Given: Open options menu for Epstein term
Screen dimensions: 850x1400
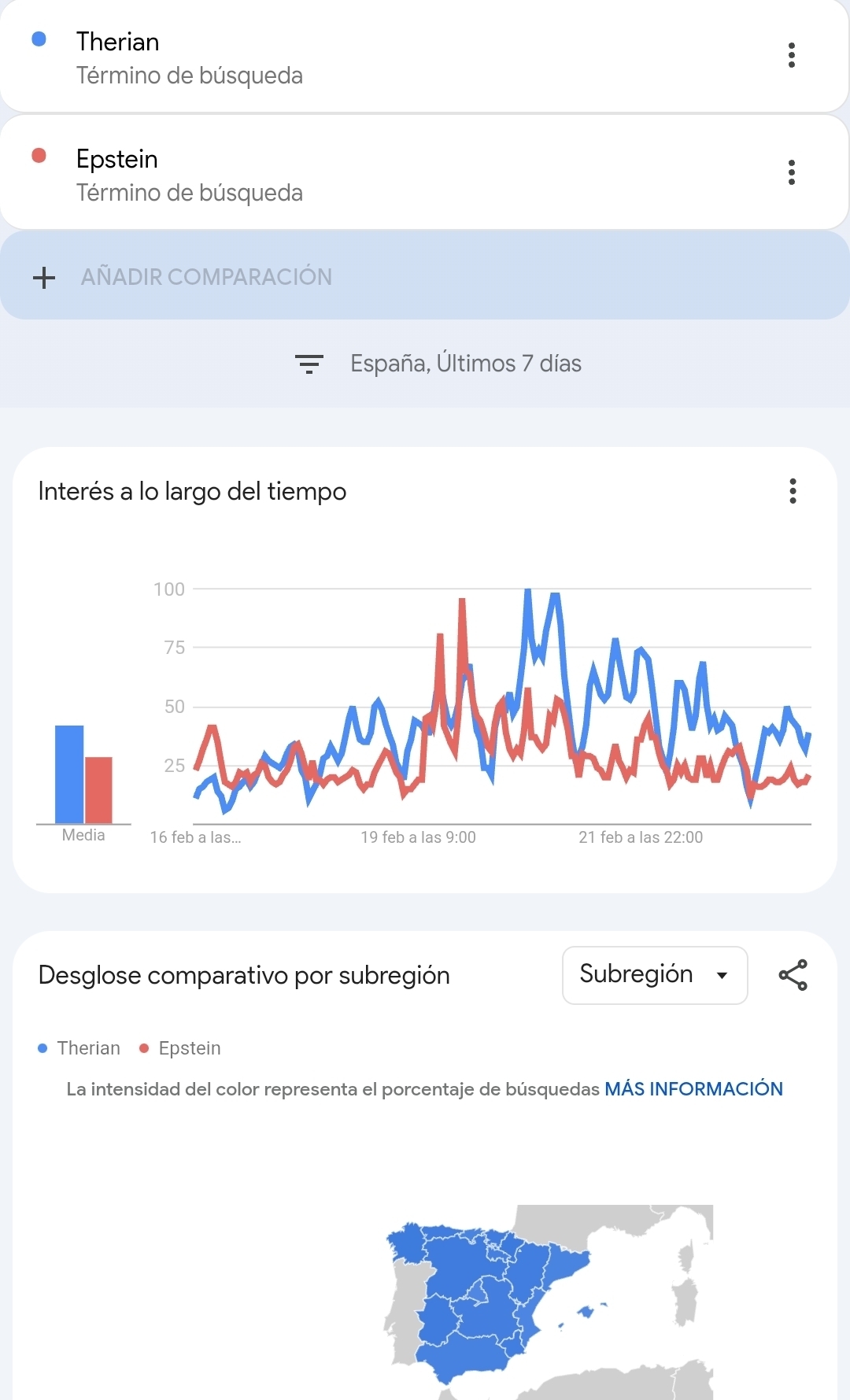Looking at the screenshot, I should (791, 172).
